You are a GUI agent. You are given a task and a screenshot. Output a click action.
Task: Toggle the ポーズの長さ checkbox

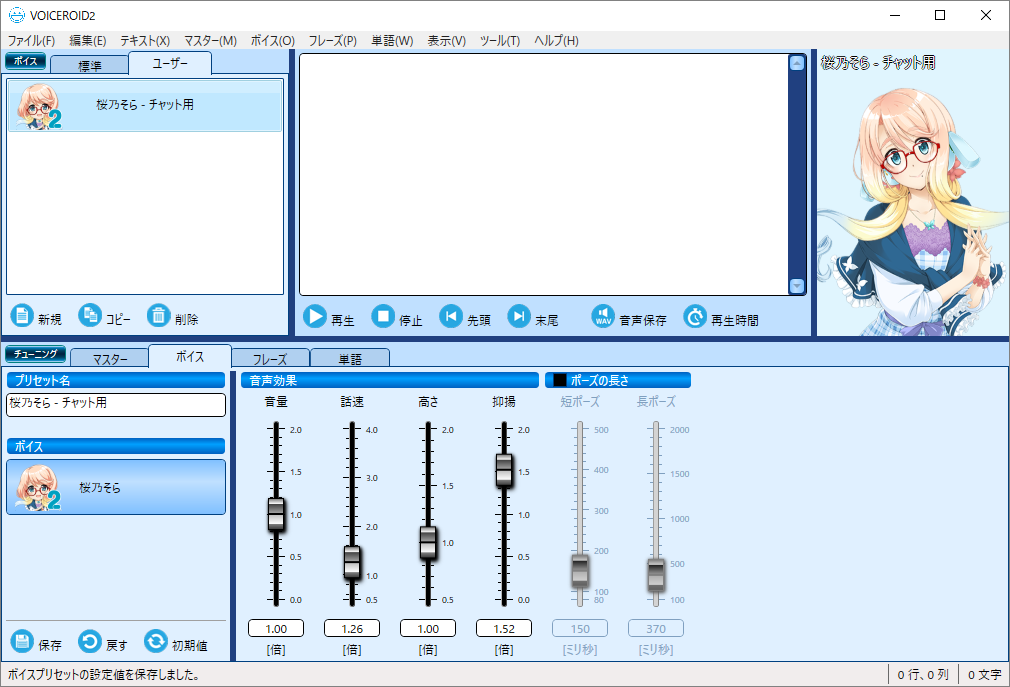coord(560,380)
